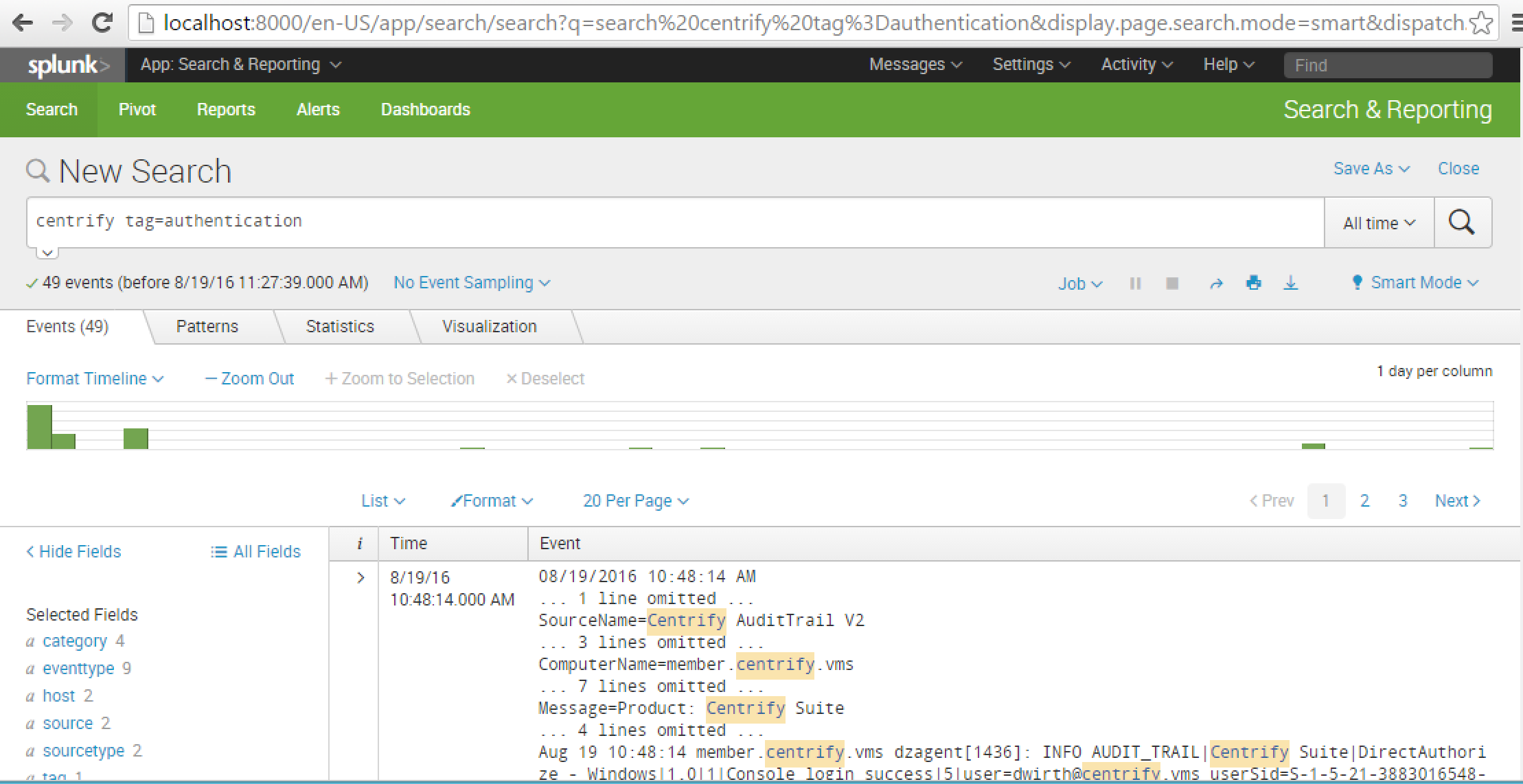Screen dimensions: 1523x784
Task: Open the Pivot page
Action: click(137, 110)
